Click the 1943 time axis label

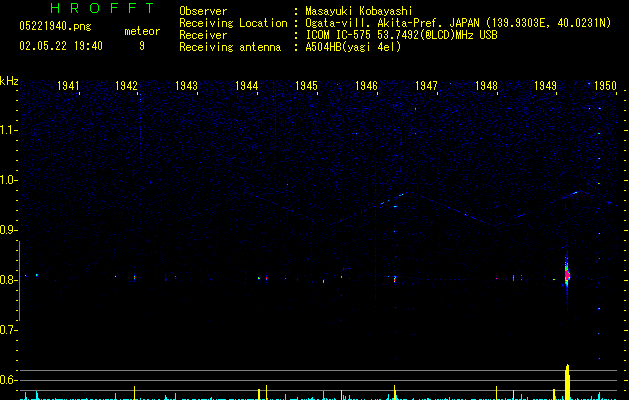coord(187,86)
